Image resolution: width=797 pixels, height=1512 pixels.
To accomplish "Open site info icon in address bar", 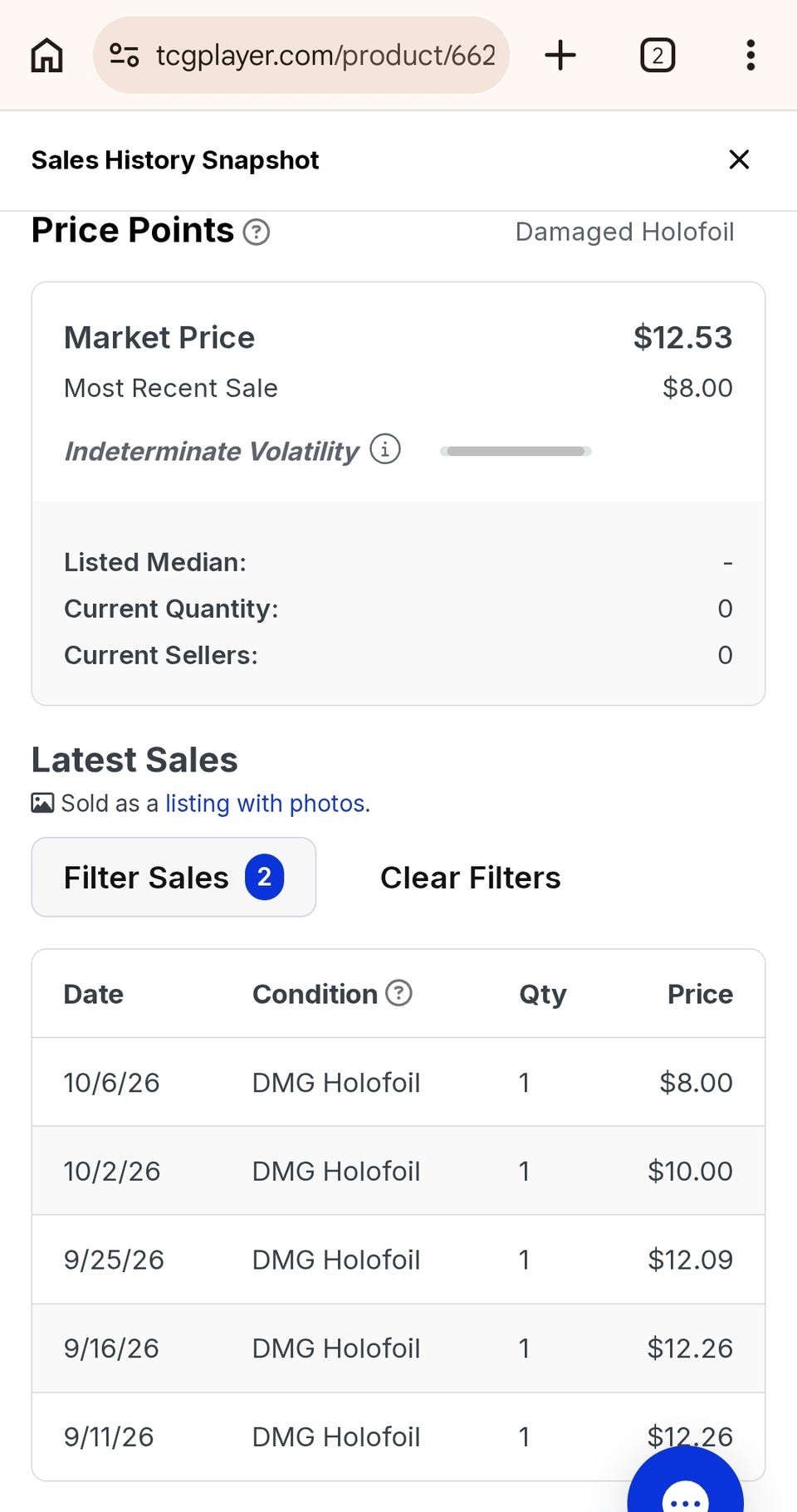I will pyautogui.click(x=125, y=56).
